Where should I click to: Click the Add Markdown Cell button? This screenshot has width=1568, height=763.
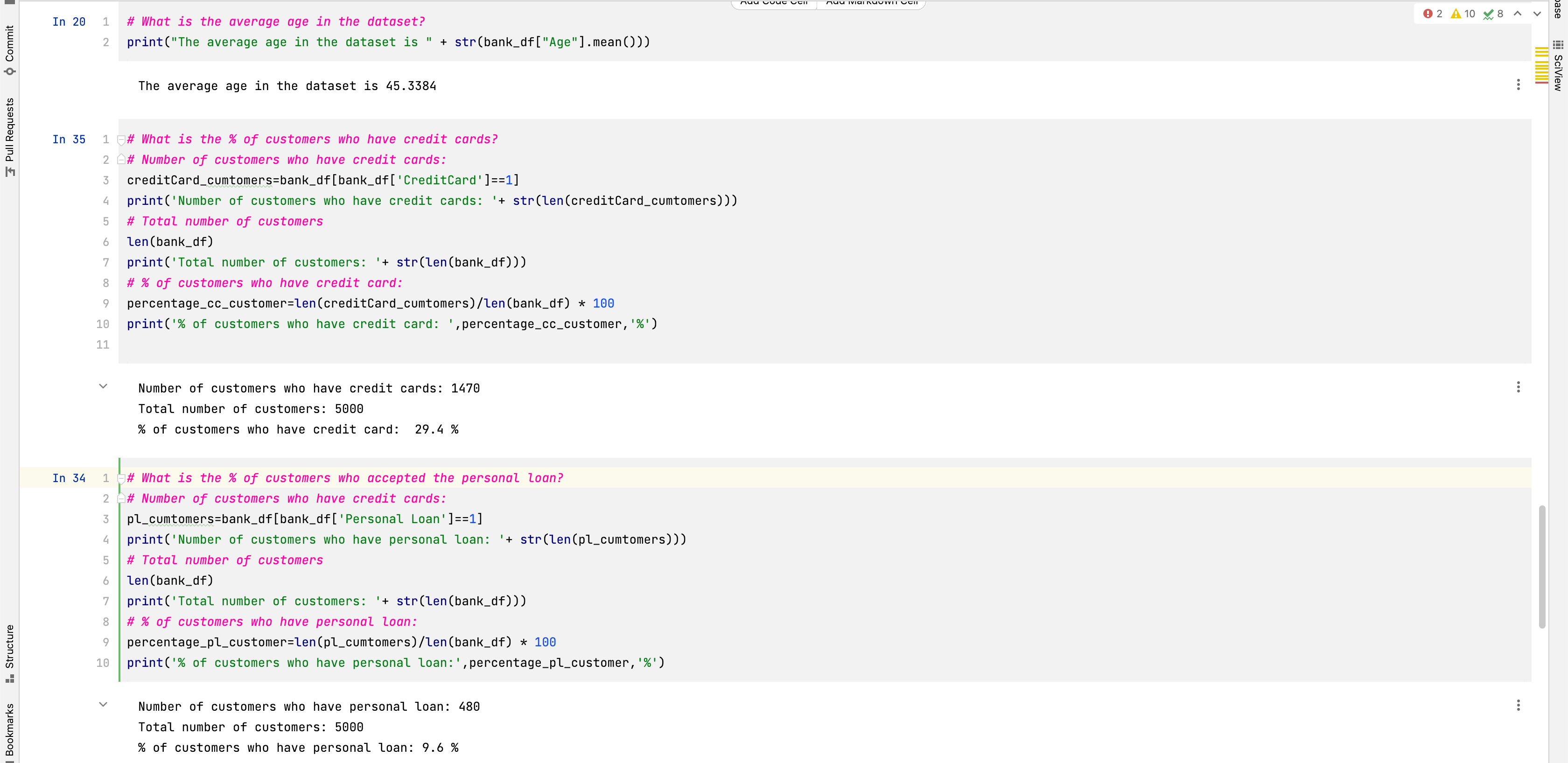tap(871, 3)
